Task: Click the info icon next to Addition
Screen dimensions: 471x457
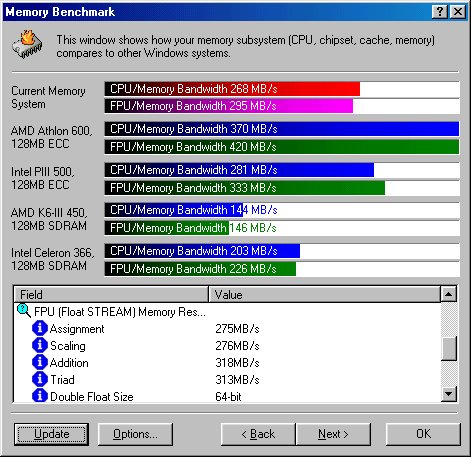Action: pyautogui.click(x=40, y=362)
